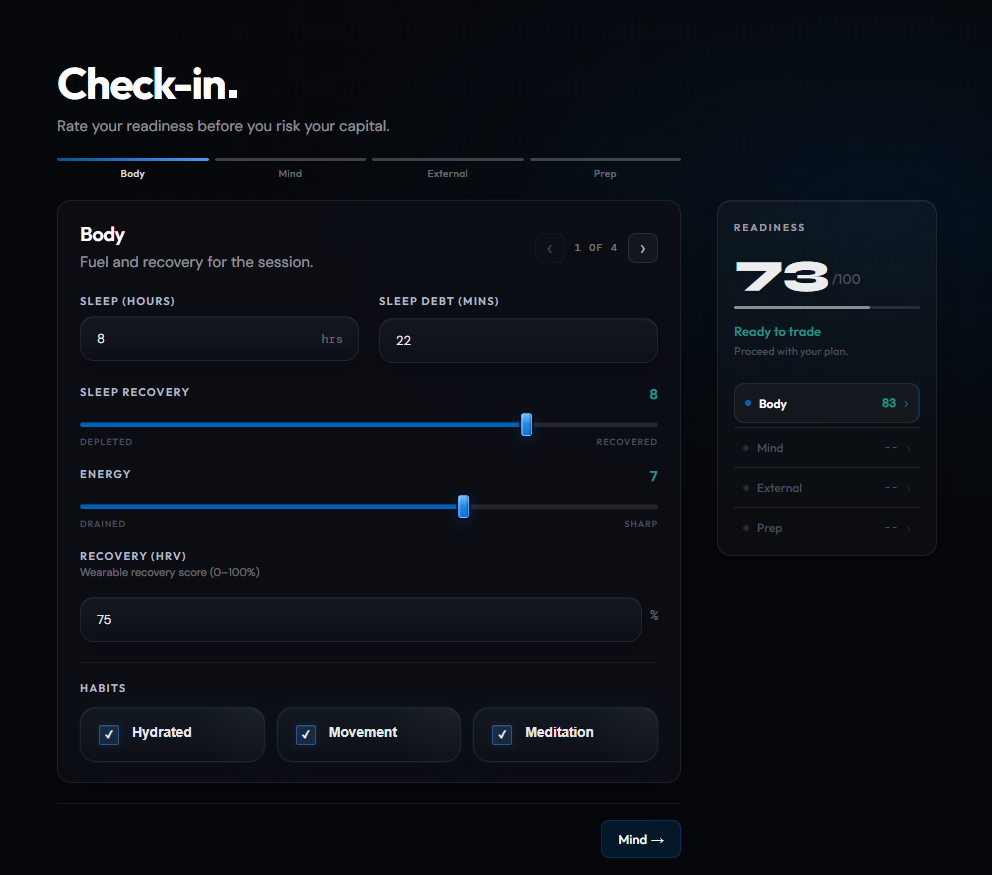Screen dimensions: 992x875
Task: Click the Sleep hours input field
Action: coord(219,338)
